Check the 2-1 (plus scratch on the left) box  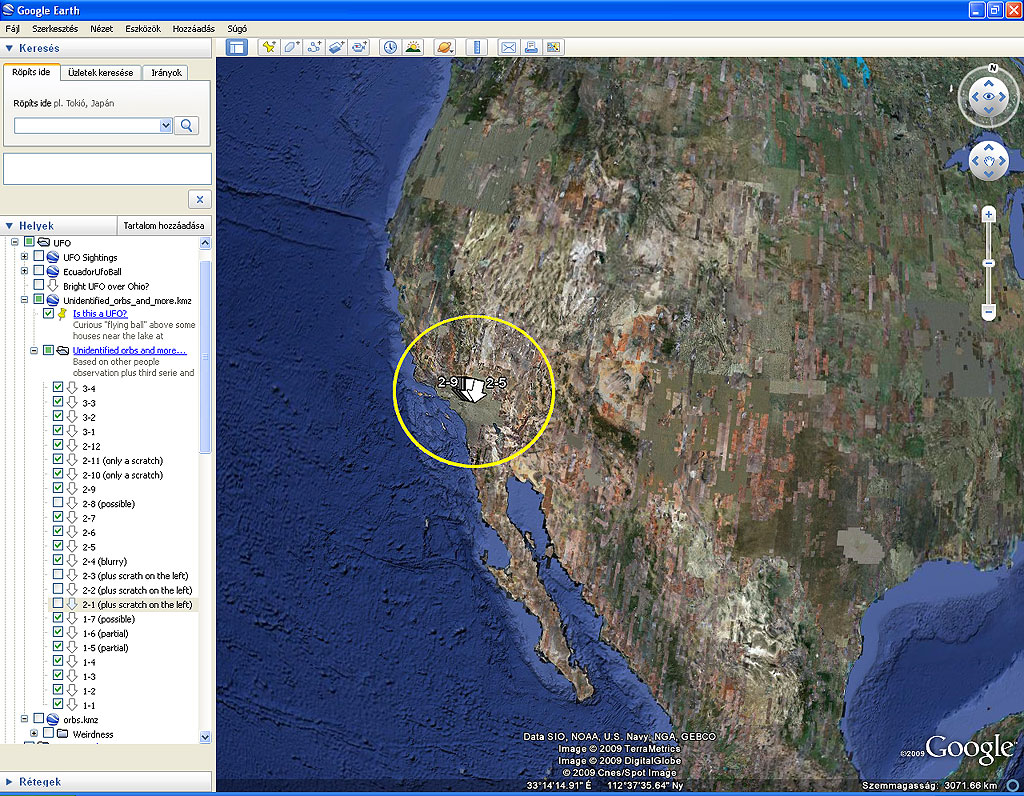pyautogui.click(x=58, y=603)
